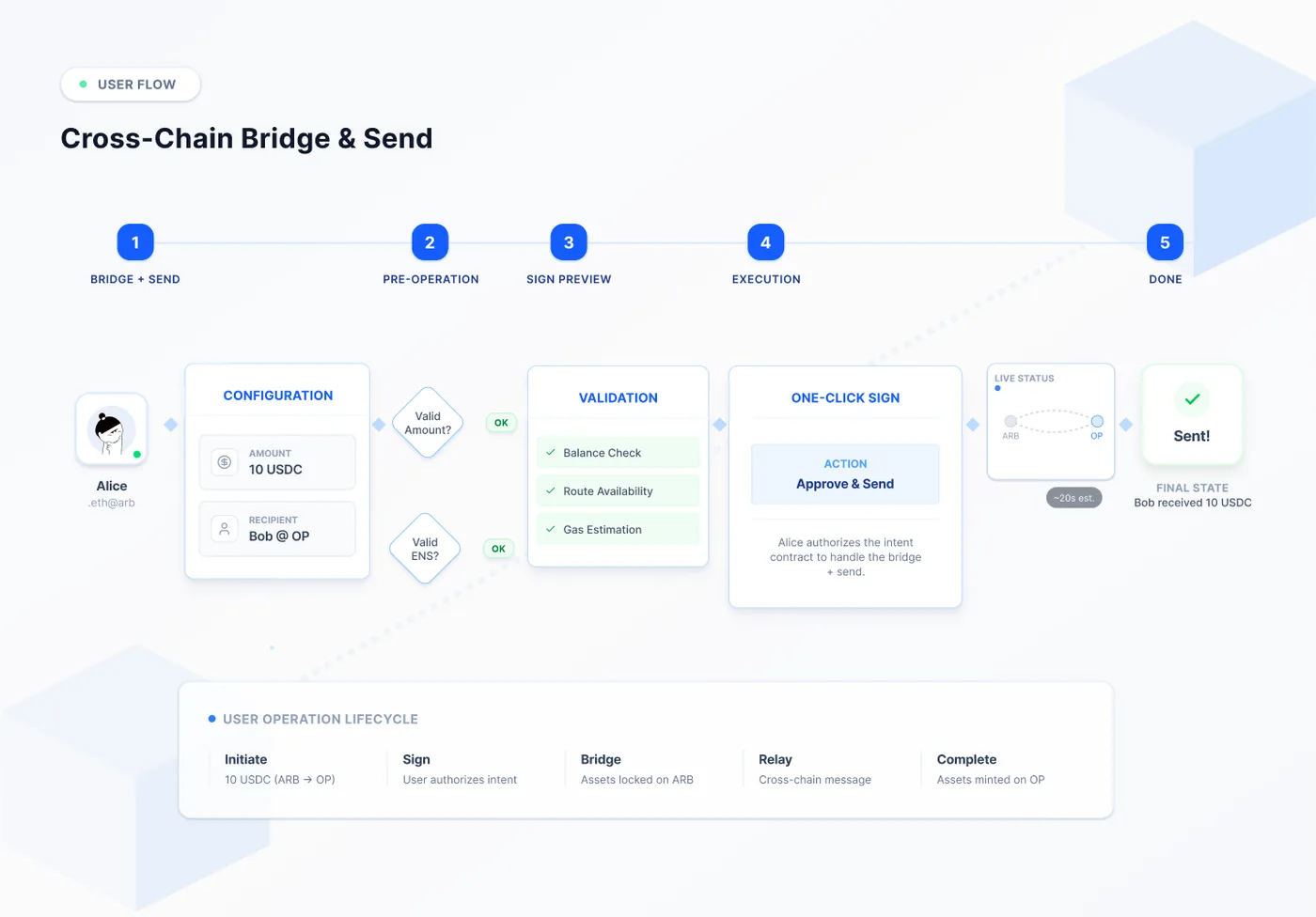Click the person icon in Recipient field
The image size is (1316, 917).
tap(225, 529)
